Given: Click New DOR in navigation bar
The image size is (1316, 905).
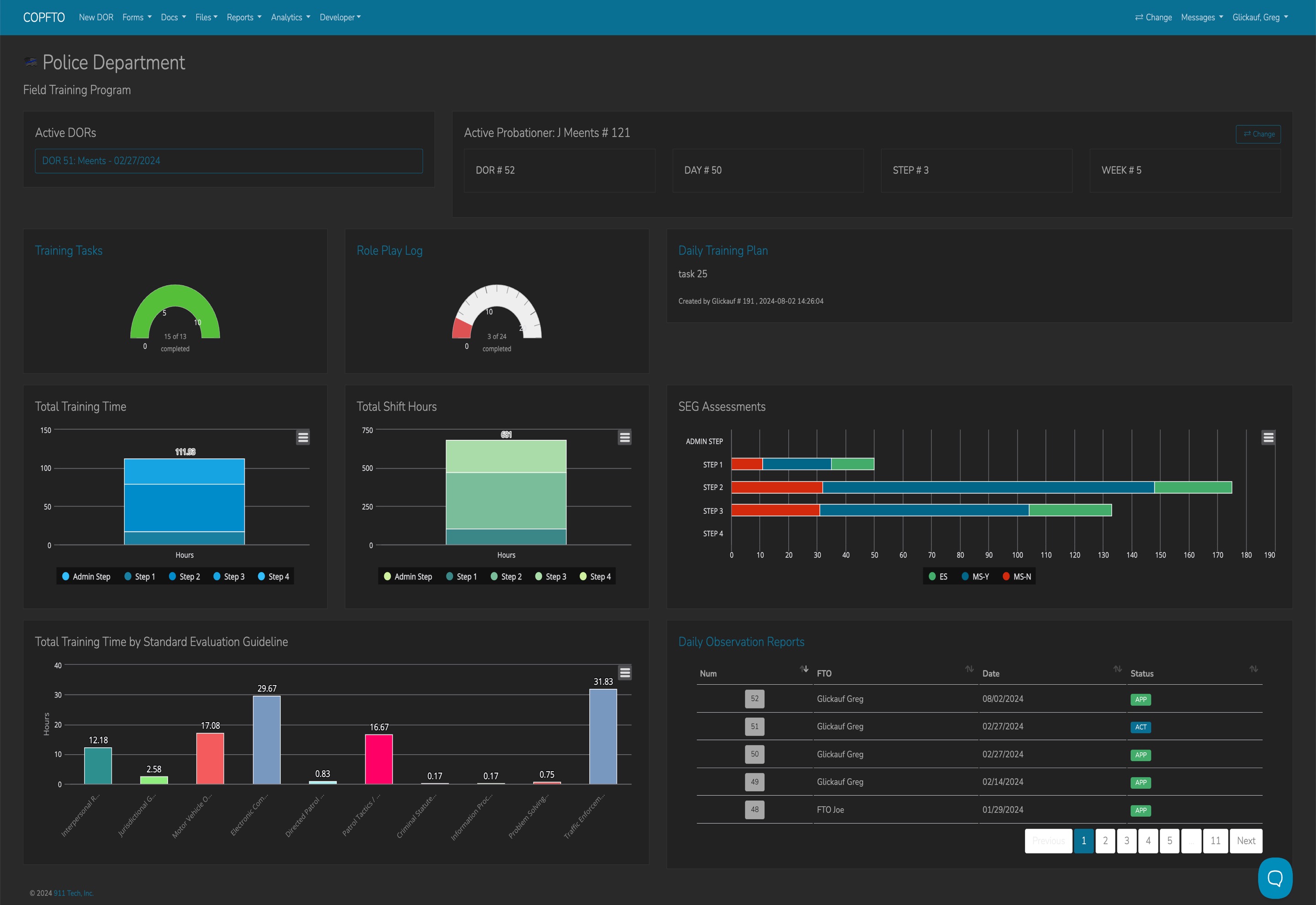Looking at the screenshot, I should (96, 17).
